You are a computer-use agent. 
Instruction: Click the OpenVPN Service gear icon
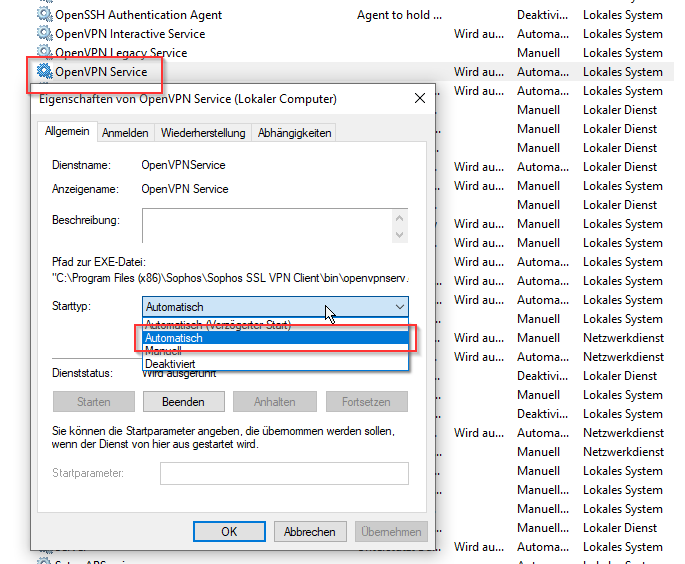click(44, 71)
